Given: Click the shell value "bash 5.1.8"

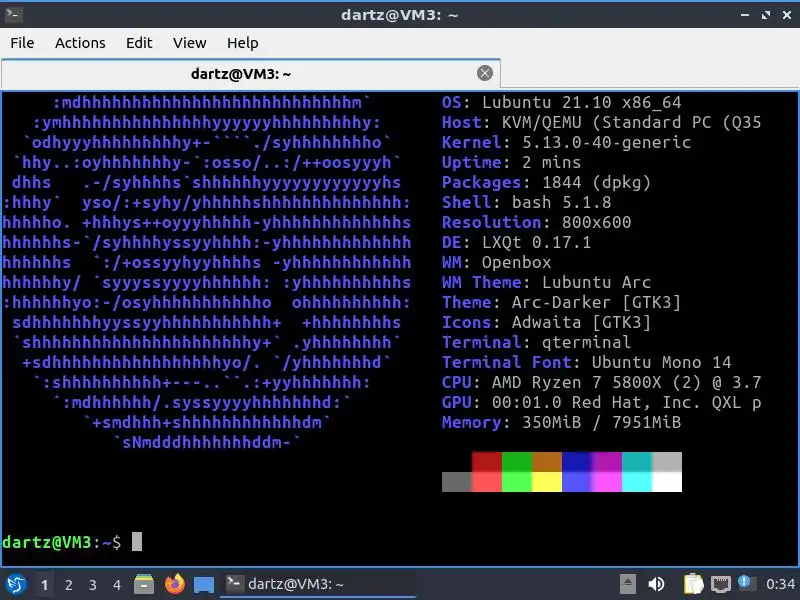Looking at the screenshot, I should coord(562,203).
